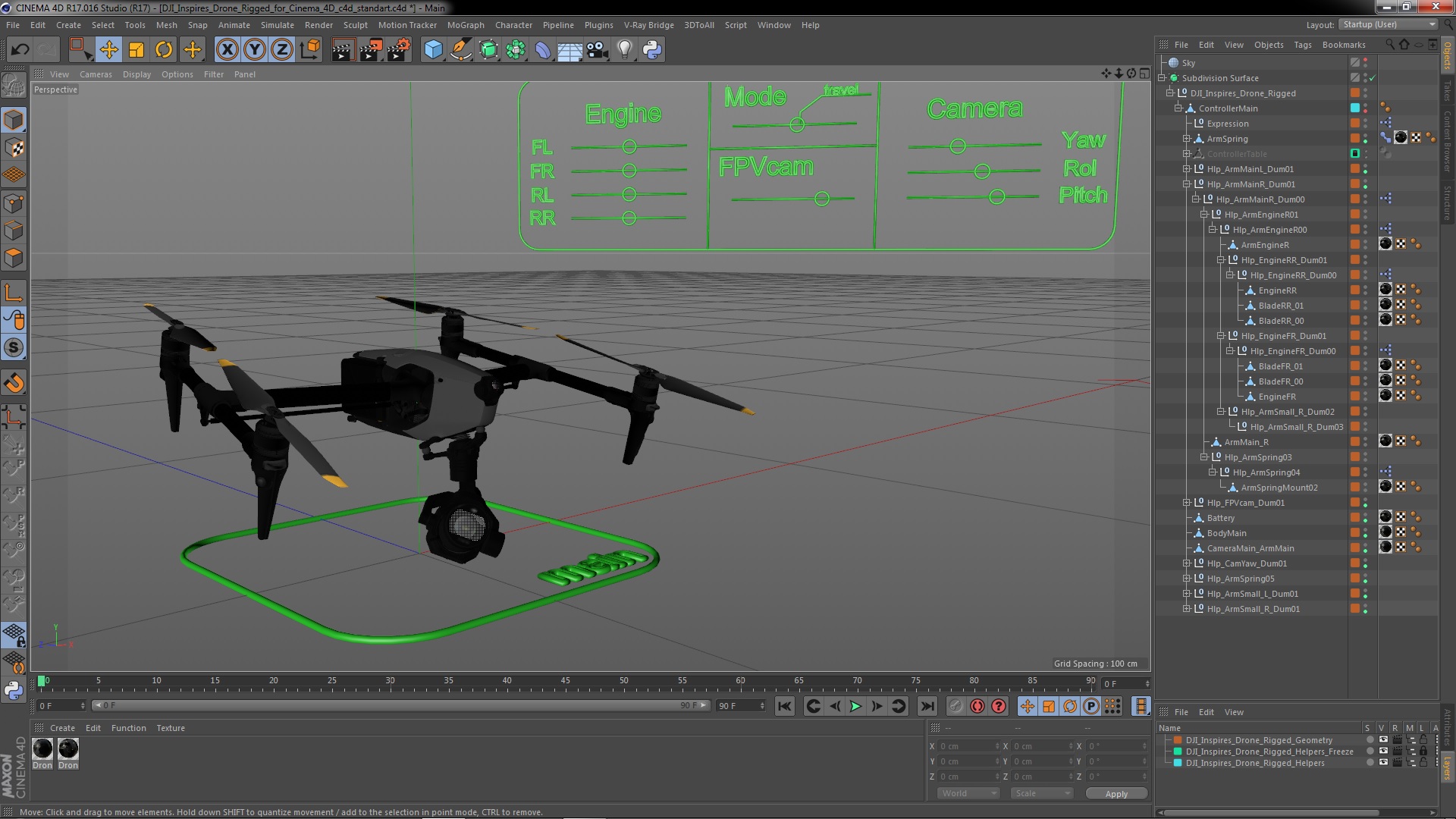This screenshot has width=1456, height=819.
Task: Add a Cube primitive object
Action: tap(433, 50)
